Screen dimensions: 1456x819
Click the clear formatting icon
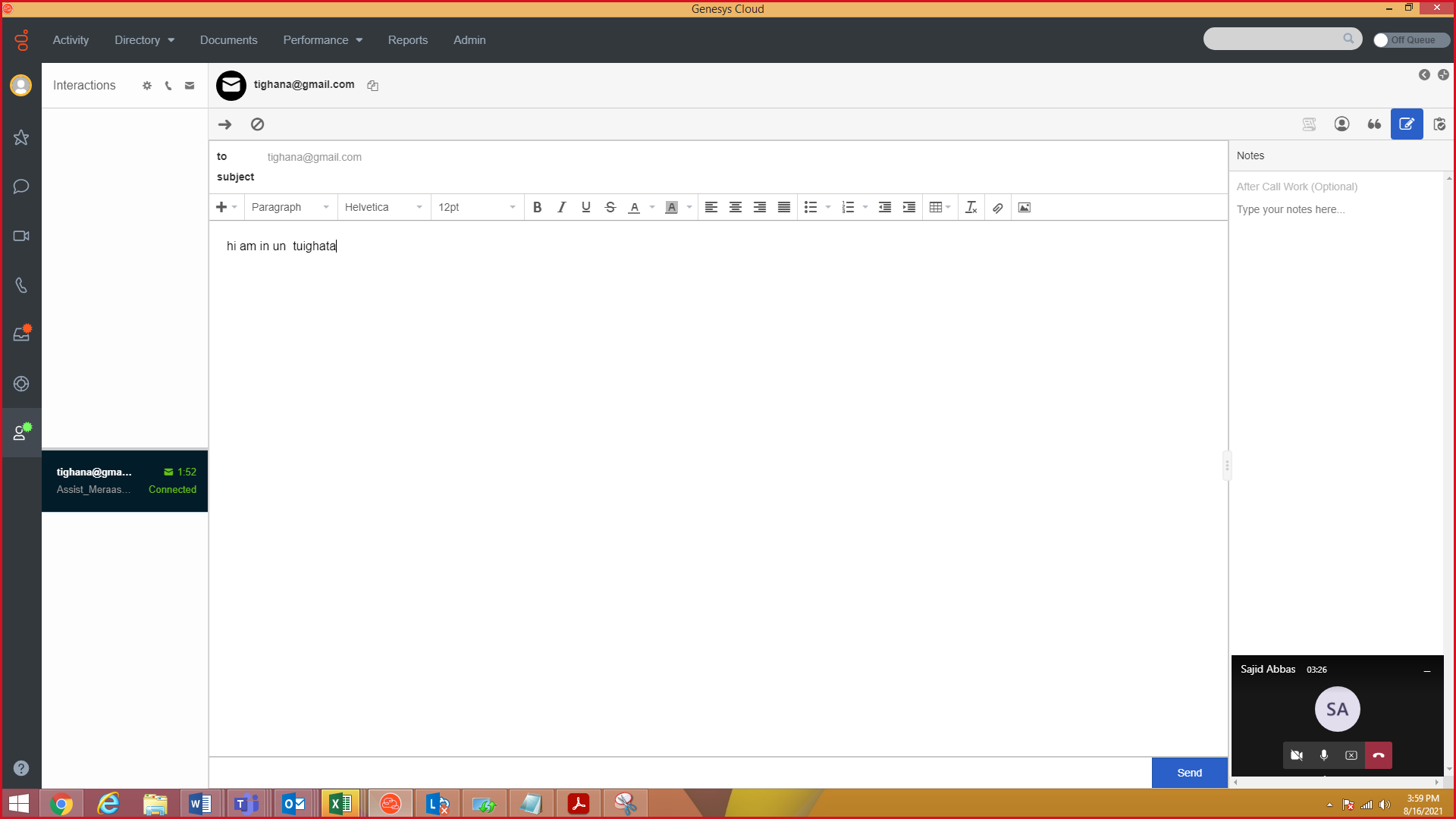click(x=971, y=207)
